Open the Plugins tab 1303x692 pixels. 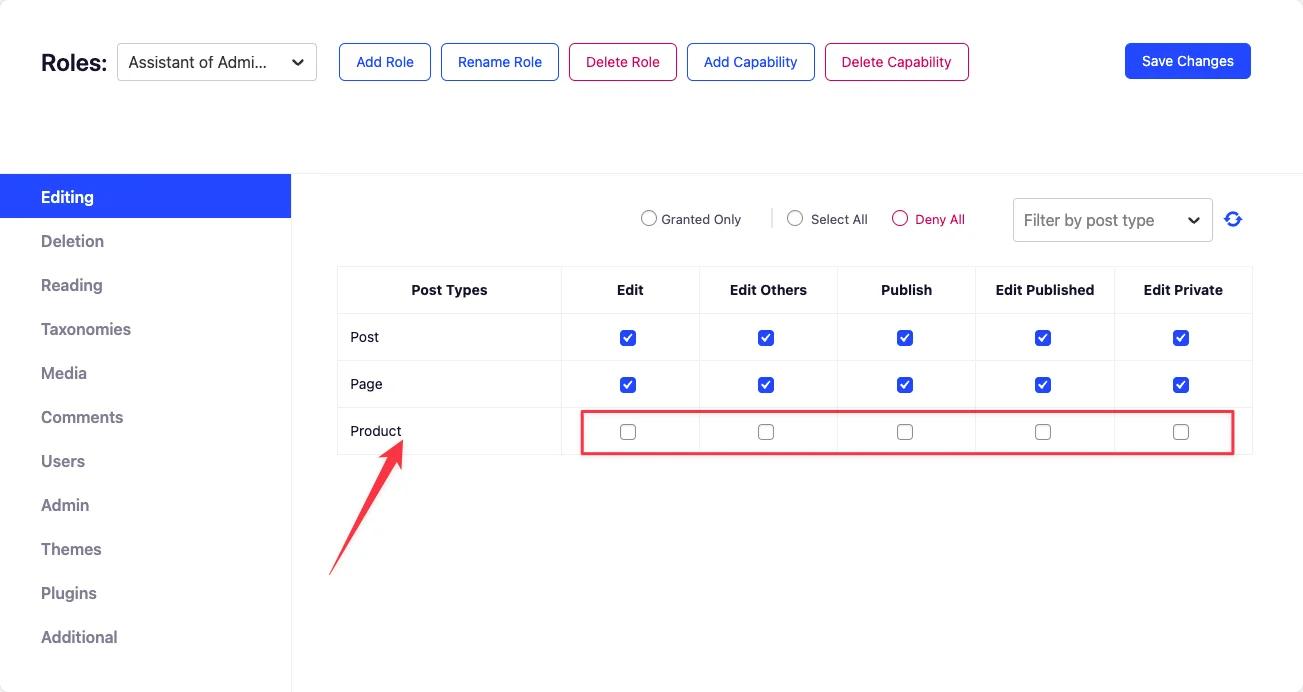click(x=145, y=593)
